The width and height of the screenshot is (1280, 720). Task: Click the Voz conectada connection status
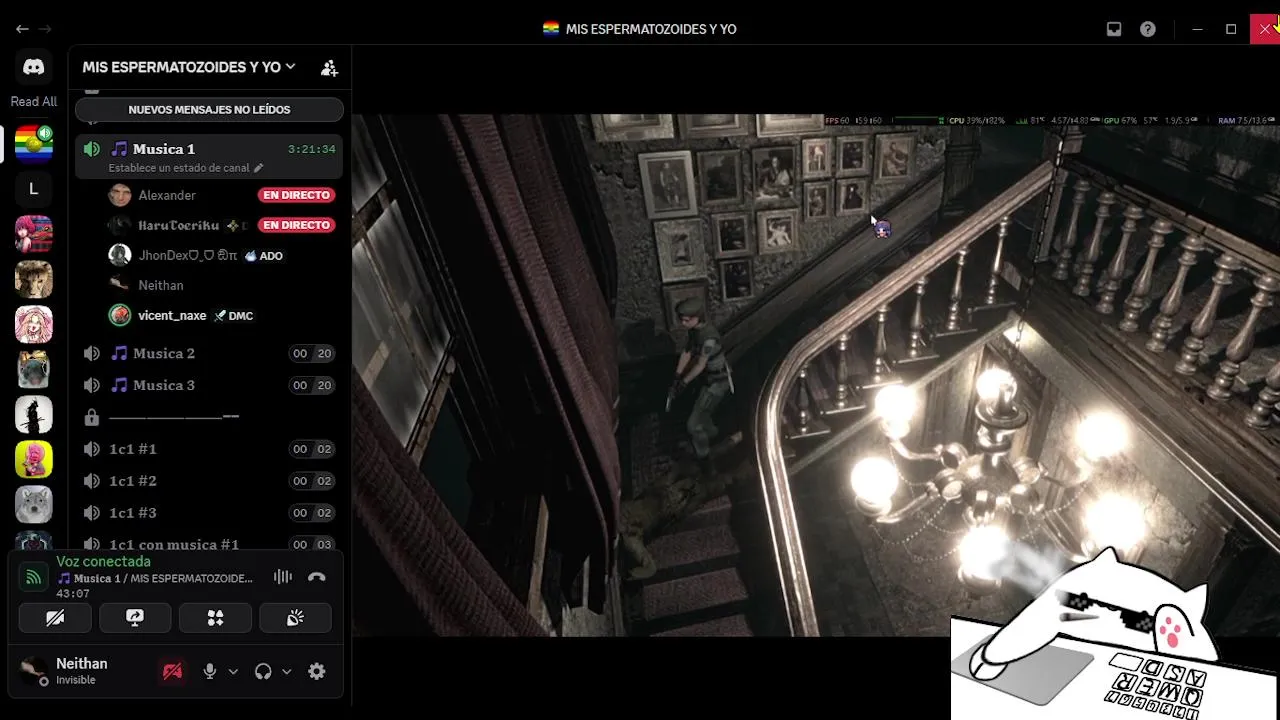pos(103,562)
